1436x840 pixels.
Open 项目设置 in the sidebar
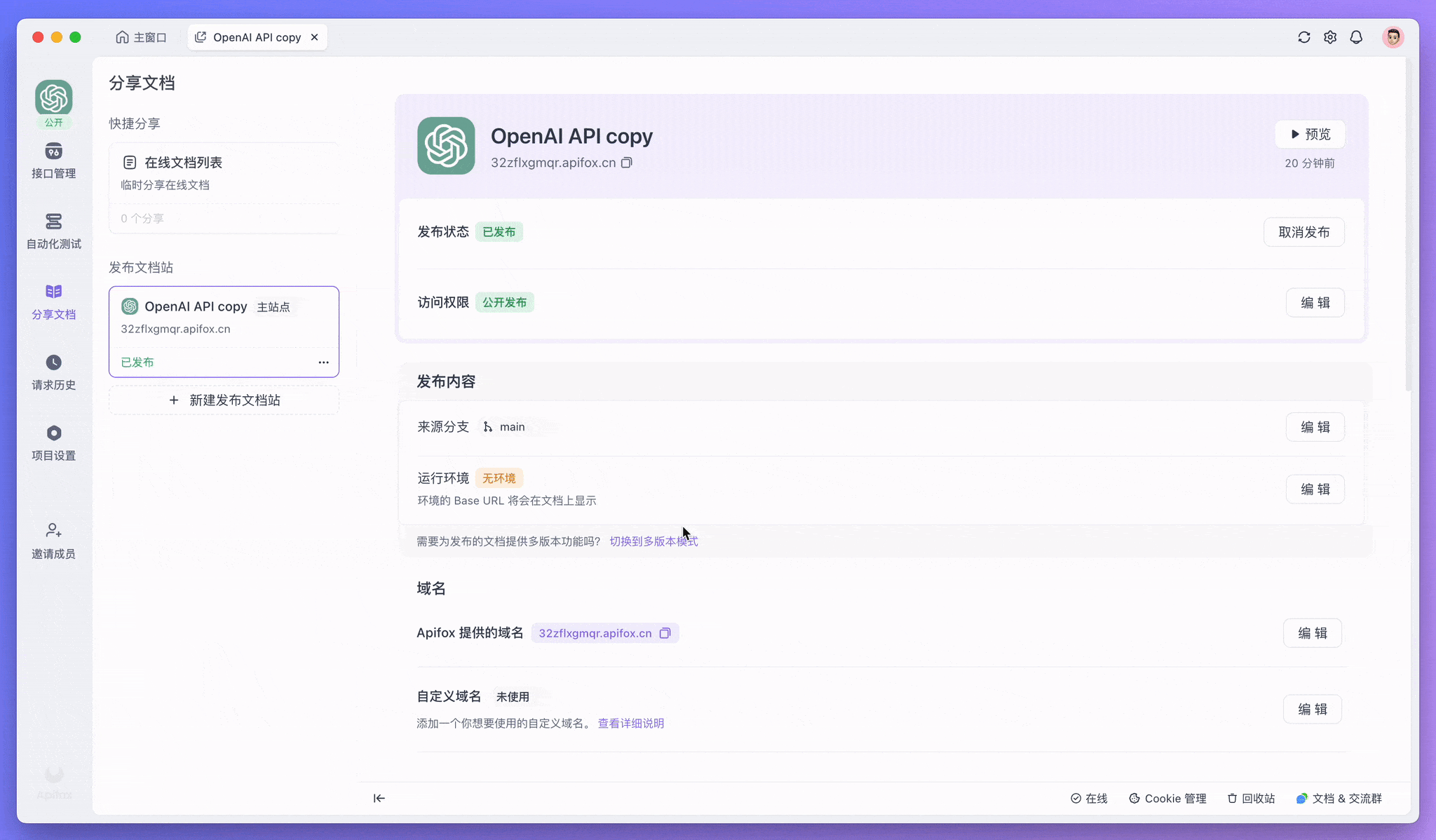pos(53,442)
